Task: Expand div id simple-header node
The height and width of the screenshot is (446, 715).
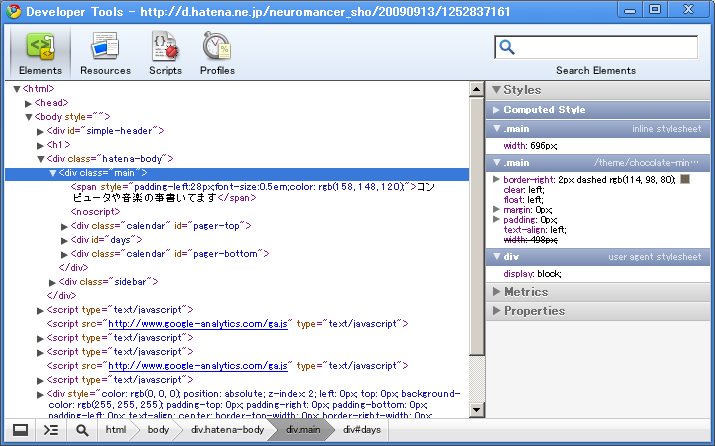Action: [x=40, y=131]
